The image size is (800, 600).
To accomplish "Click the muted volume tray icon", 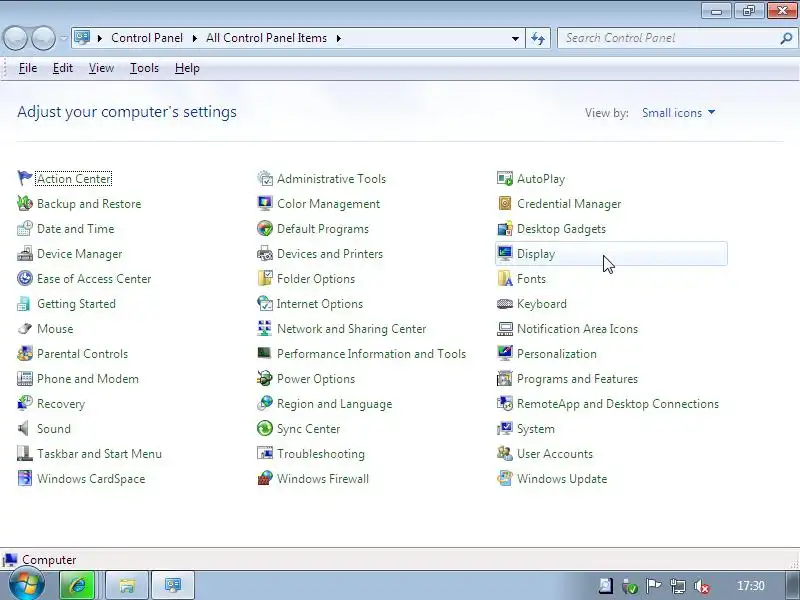I will (703, 586).
